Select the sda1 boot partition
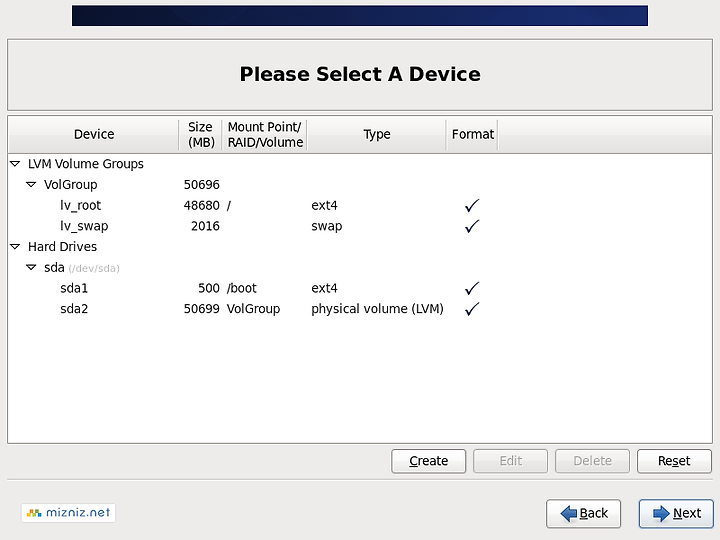 [360, 288]
